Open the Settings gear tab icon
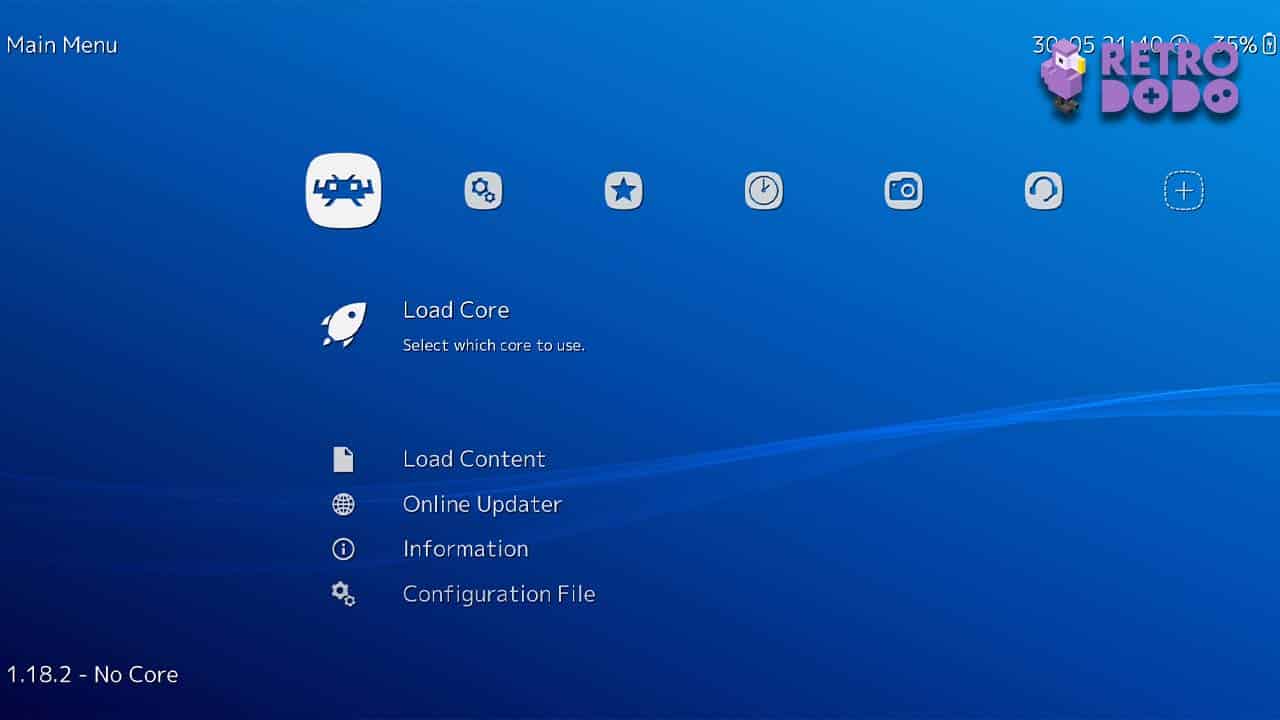This screenshot has width=1280, height=720. [483, 190]
